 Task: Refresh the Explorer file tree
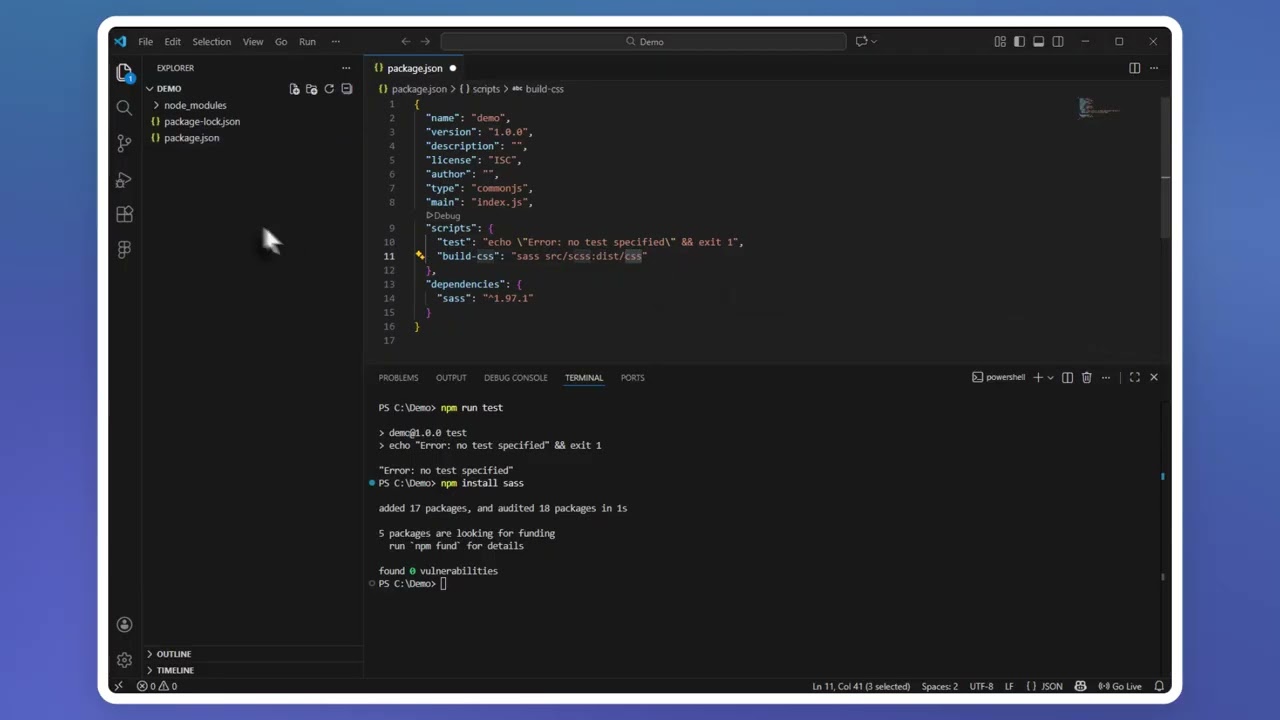tap(329, 89)
